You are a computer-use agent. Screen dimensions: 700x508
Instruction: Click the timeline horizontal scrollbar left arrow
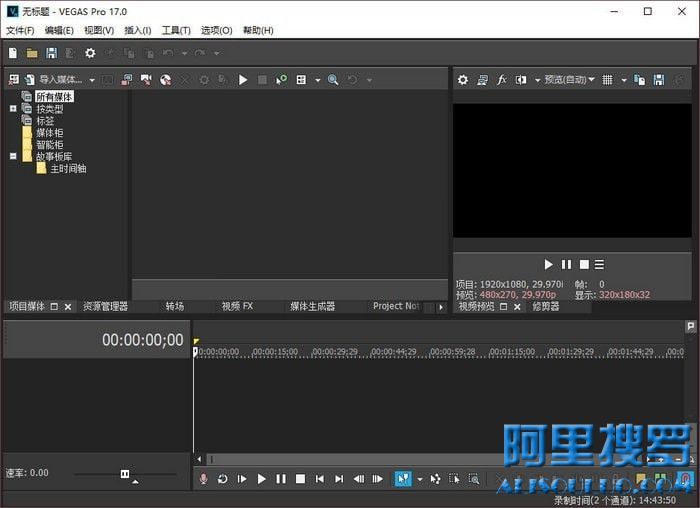(199, 459)
